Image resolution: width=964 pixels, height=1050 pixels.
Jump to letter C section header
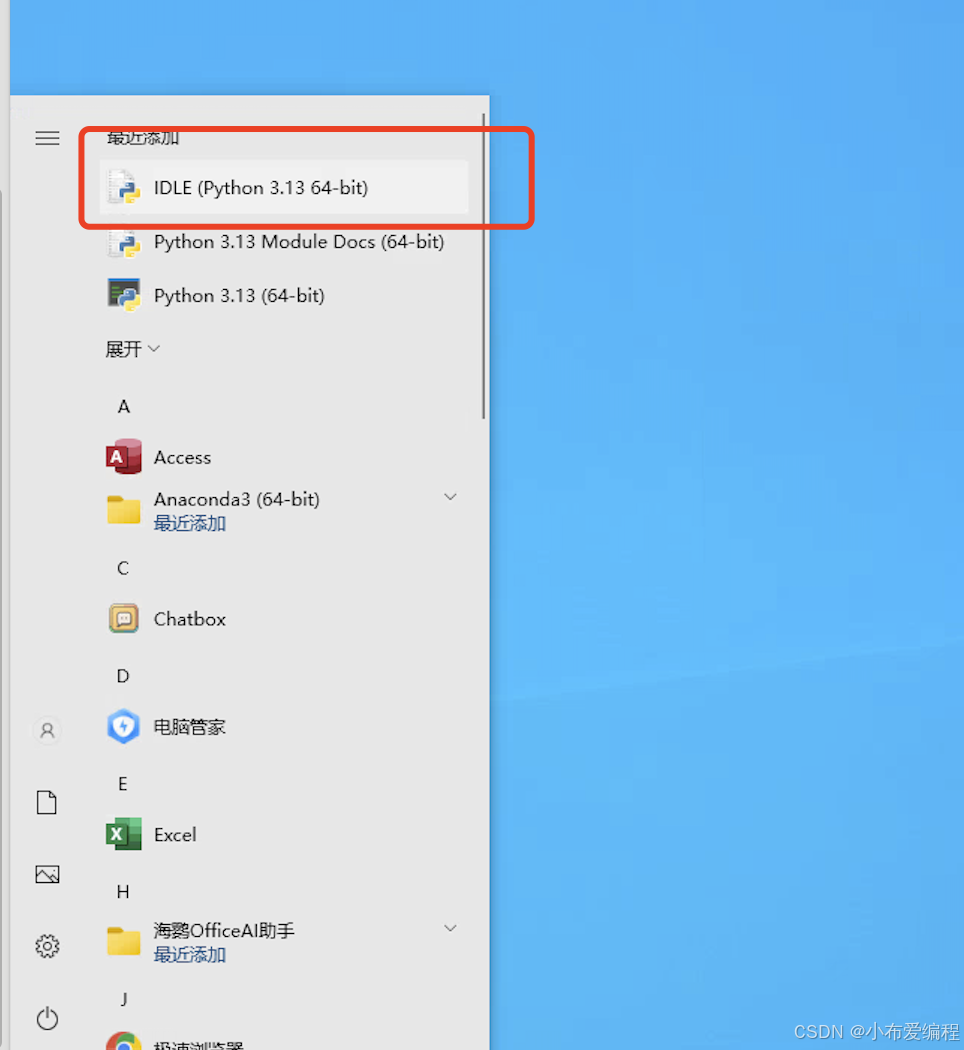[x=123, y=569]
